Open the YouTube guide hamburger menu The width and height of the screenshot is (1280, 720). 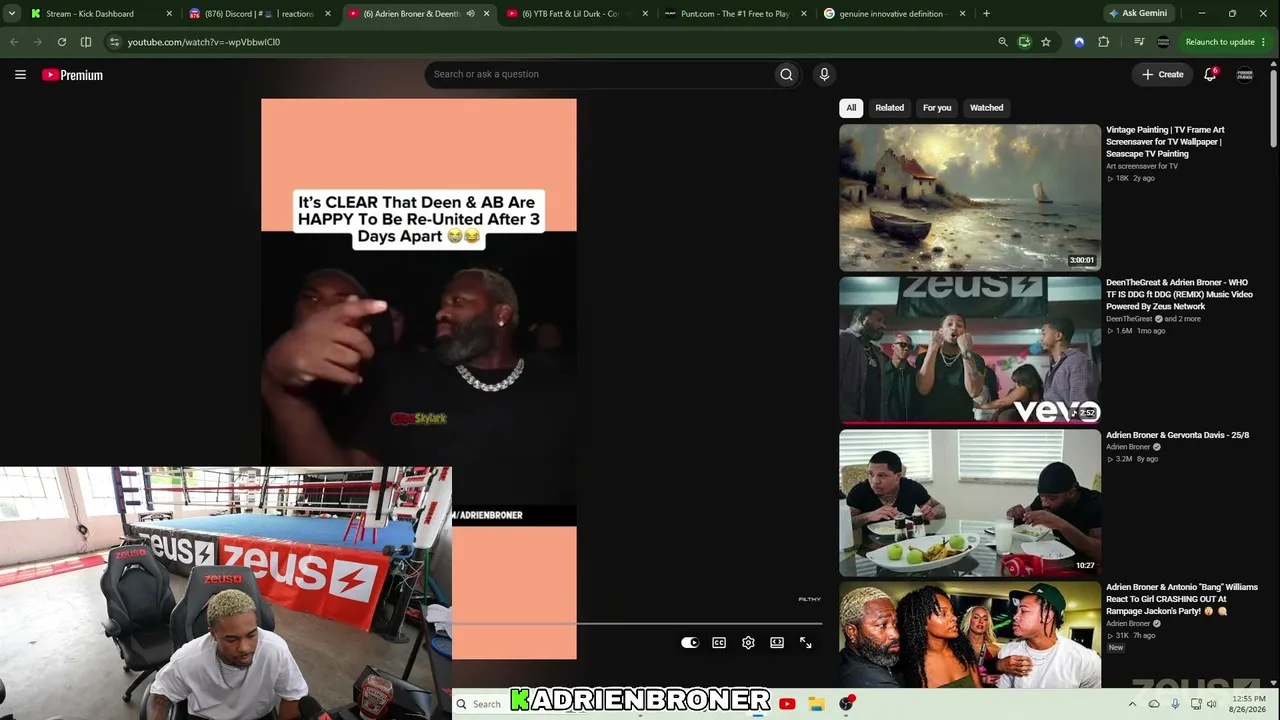[20, 74]
